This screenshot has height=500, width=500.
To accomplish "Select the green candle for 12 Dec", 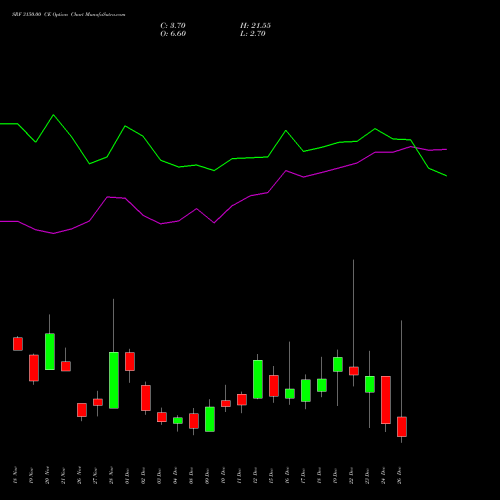I will click(x=258, y=379).
